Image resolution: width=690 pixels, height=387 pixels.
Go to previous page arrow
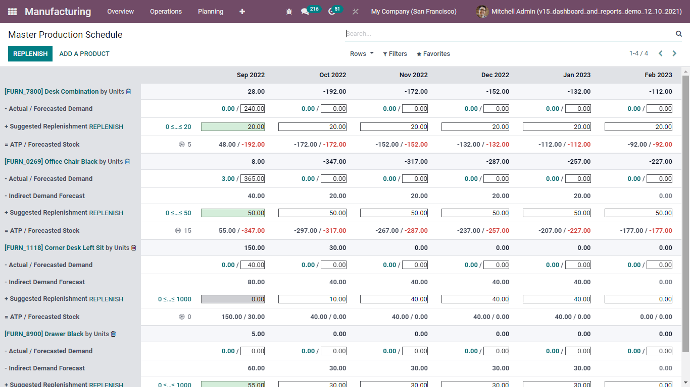661,53
